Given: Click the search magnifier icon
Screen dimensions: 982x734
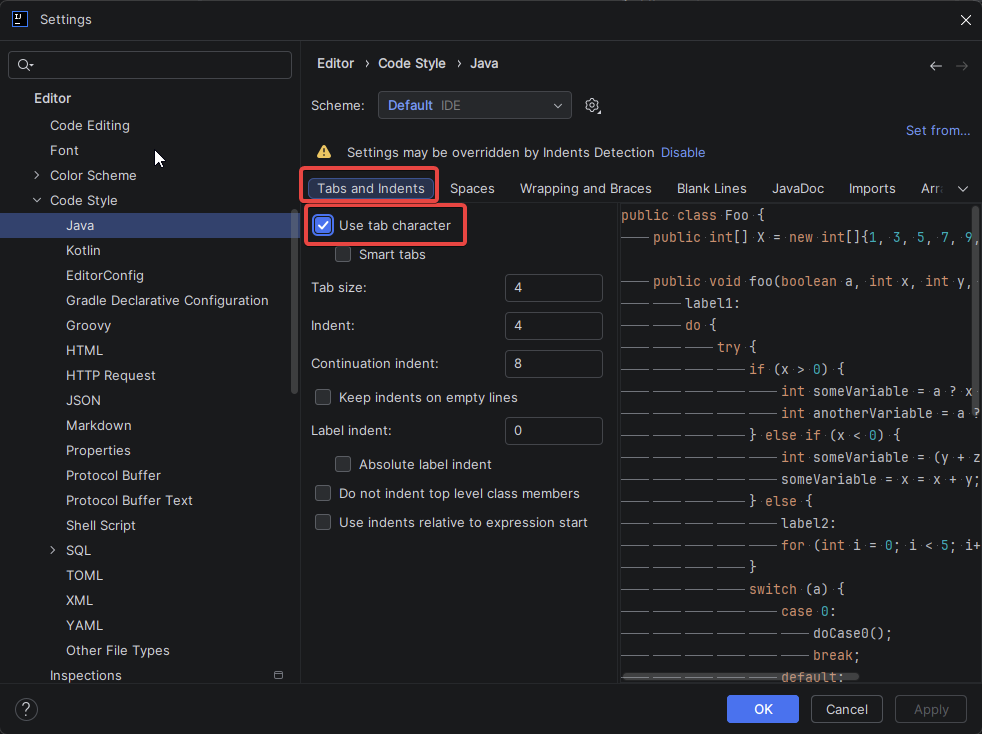Looking at the screenshot, I should pyautogui.click(x=24, y=65).
